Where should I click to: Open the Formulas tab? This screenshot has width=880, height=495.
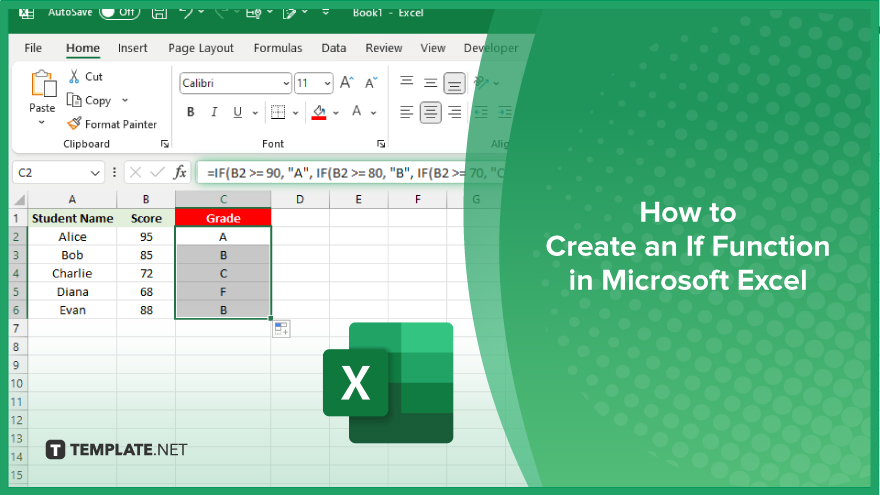coord(278,48)
